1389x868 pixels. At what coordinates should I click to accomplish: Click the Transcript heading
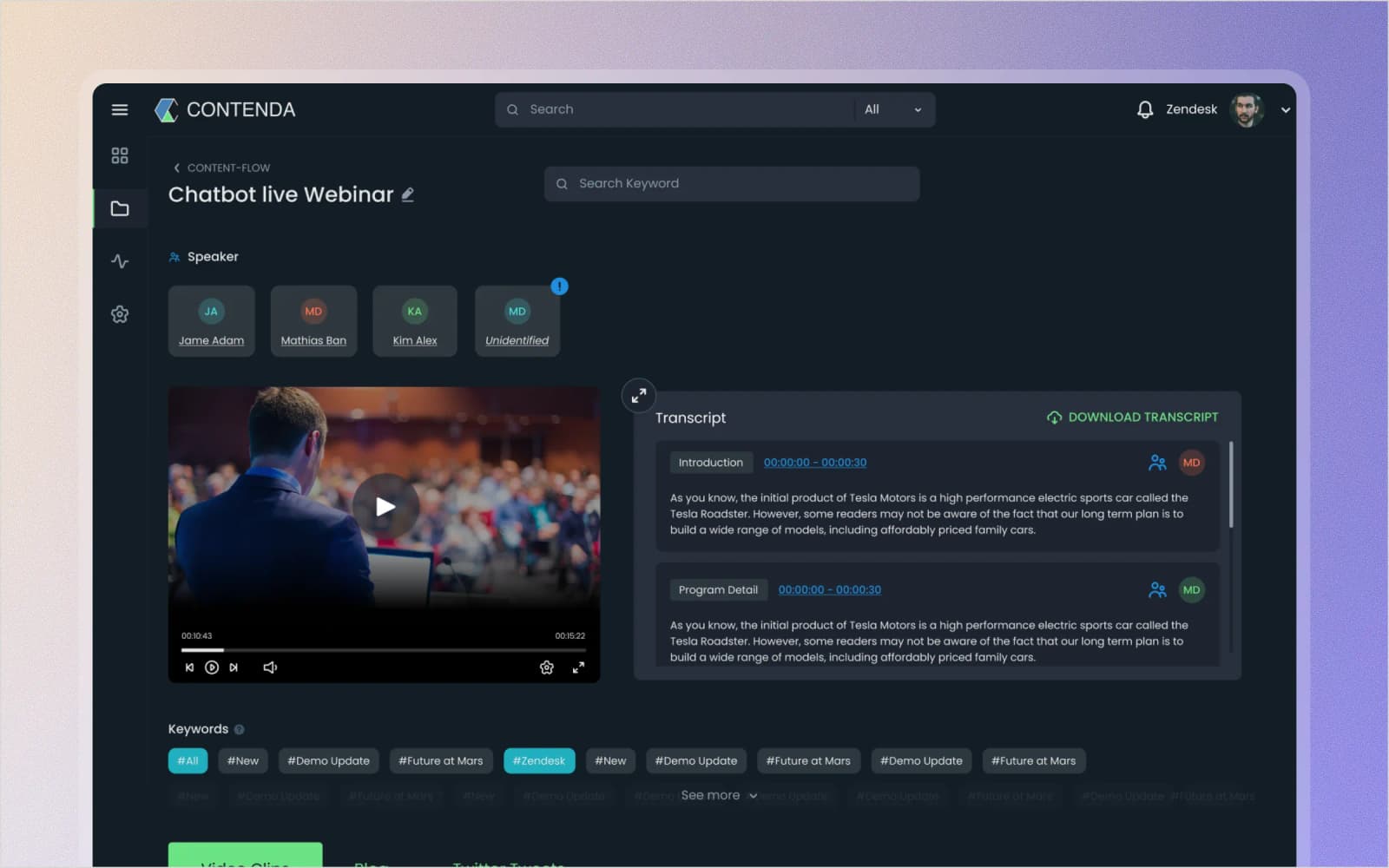pyautogui.click(x=690, y=418)
